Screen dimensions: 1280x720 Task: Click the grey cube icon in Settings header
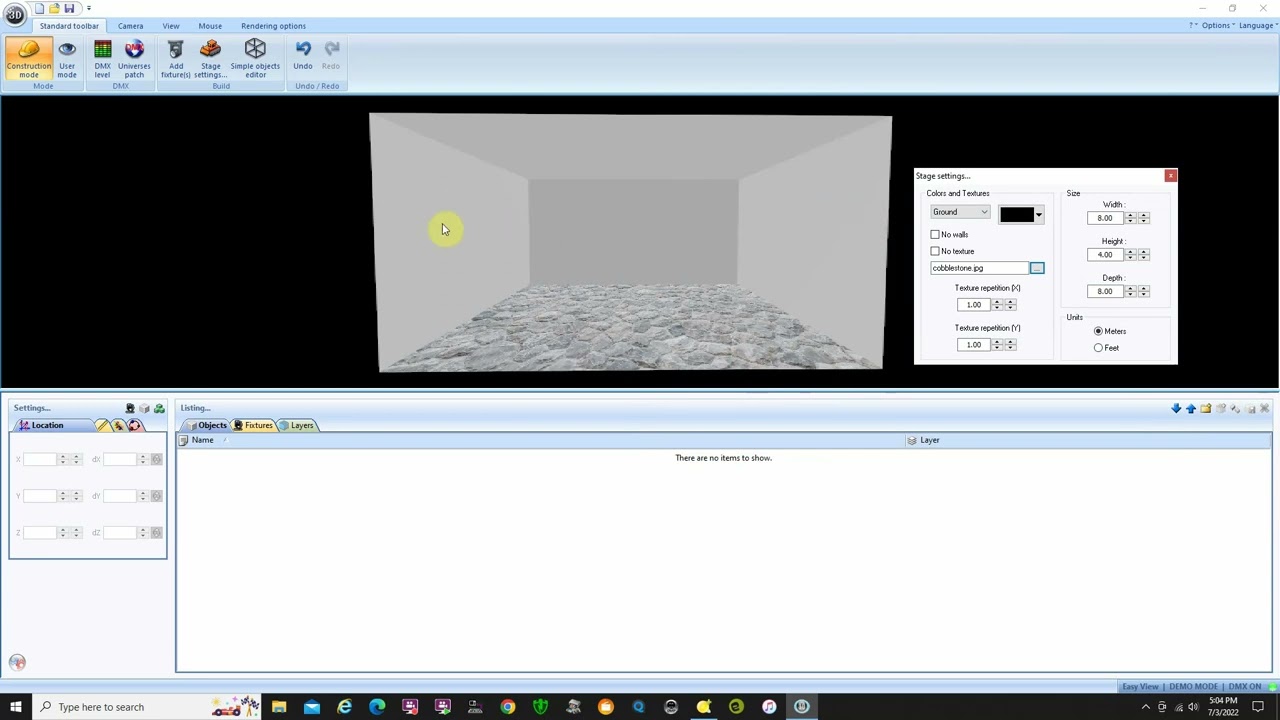144,408
